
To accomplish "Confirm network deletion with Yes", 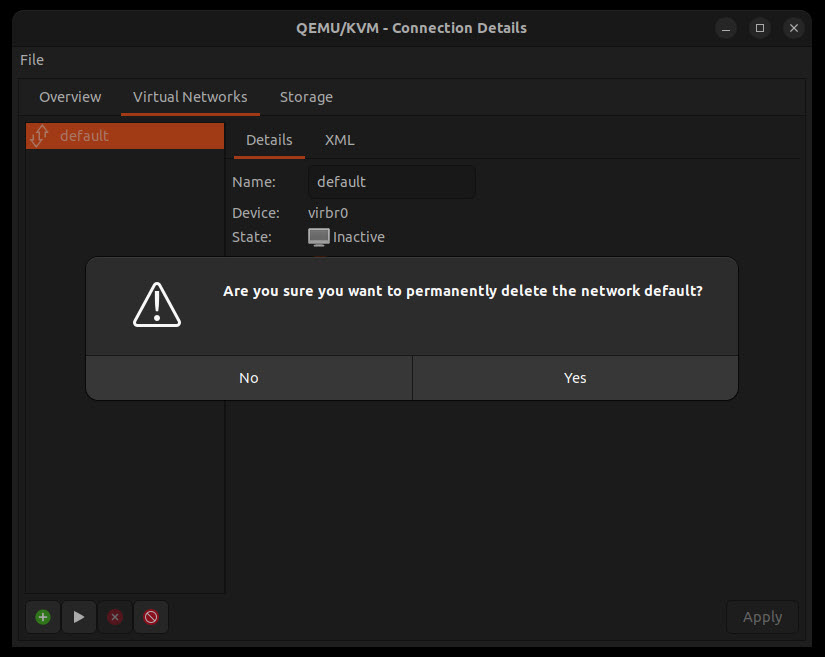I will pos(575,378).
